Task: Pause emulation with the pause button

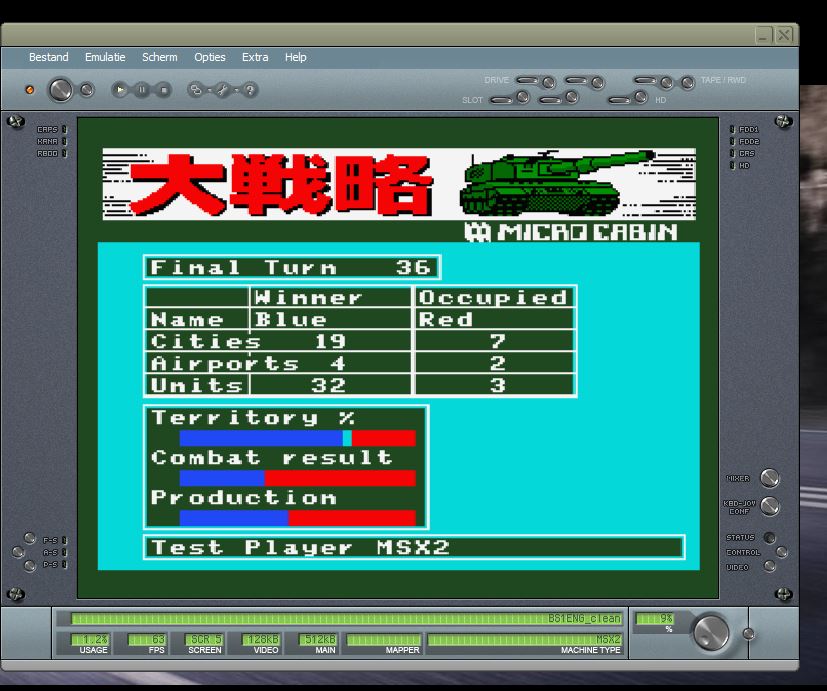Action: click(141, 90)
